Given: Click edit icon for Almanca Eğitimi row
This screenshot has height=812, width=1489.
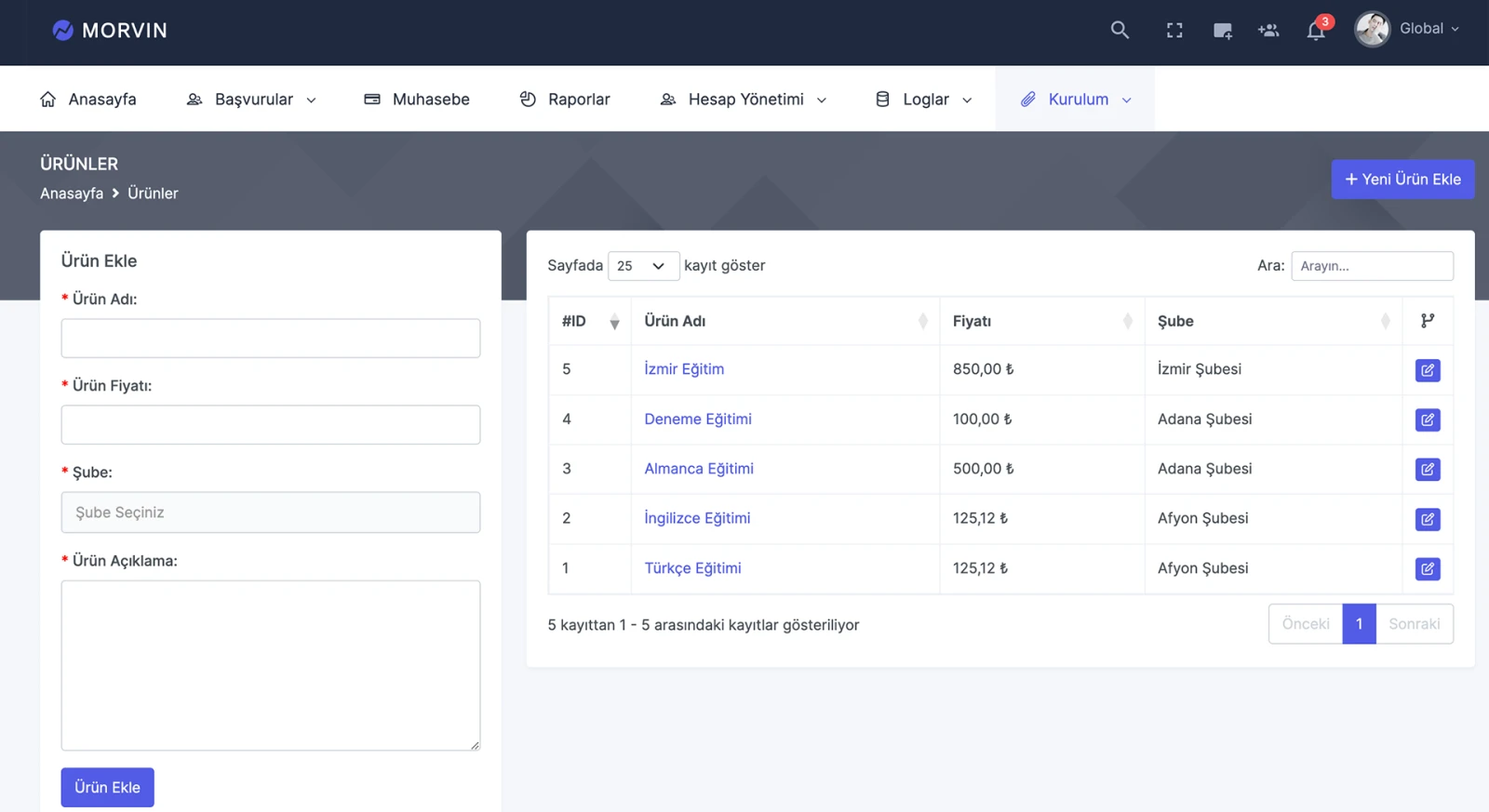Looking at the screenshot, I should [1427, 470].
